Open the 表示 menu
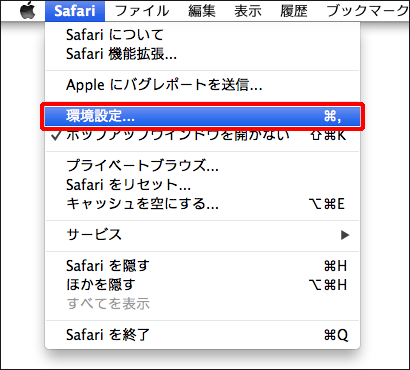 click(x=247, y=11)
